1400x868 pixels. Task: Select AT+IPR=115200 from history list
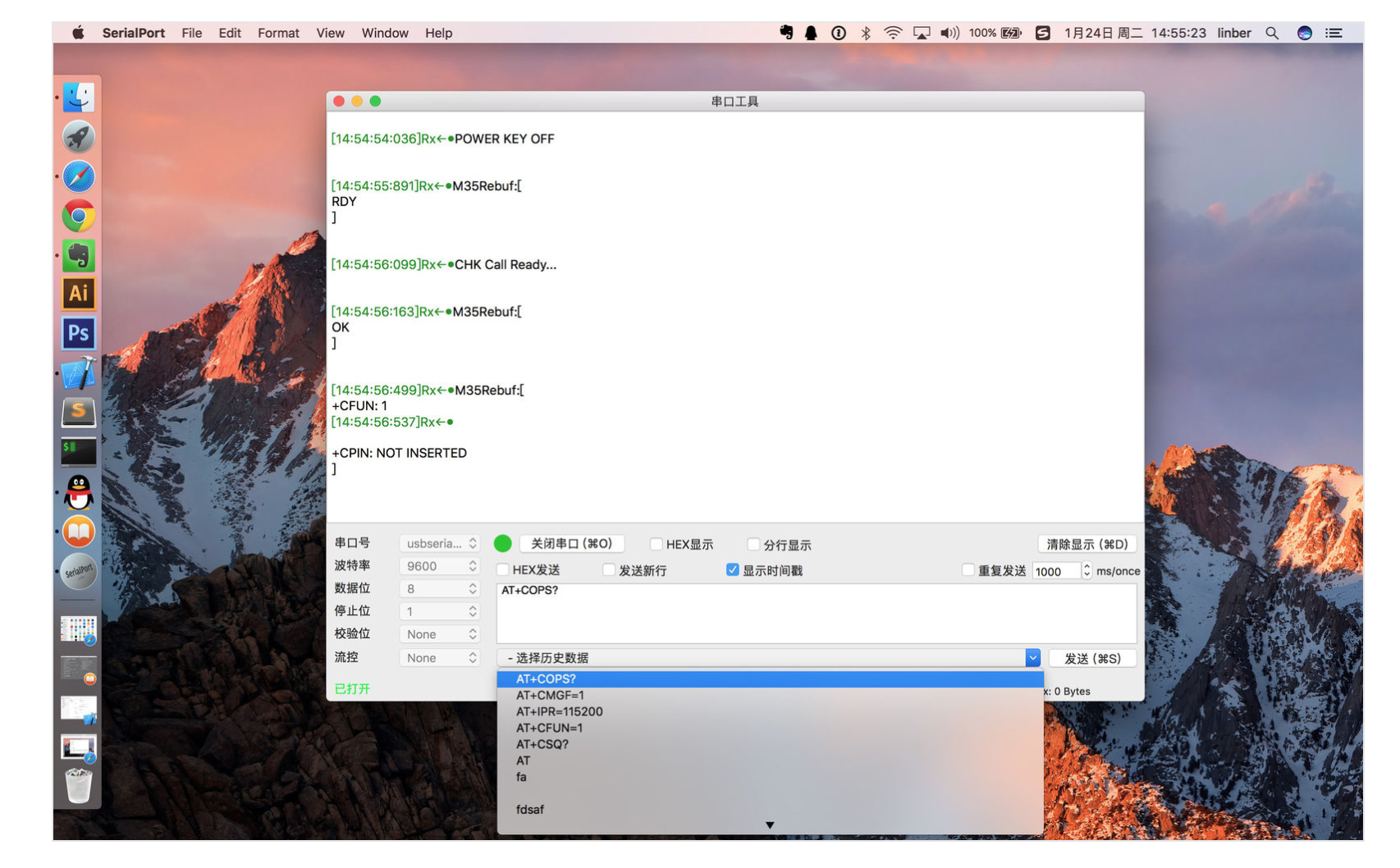pos(770,712)
